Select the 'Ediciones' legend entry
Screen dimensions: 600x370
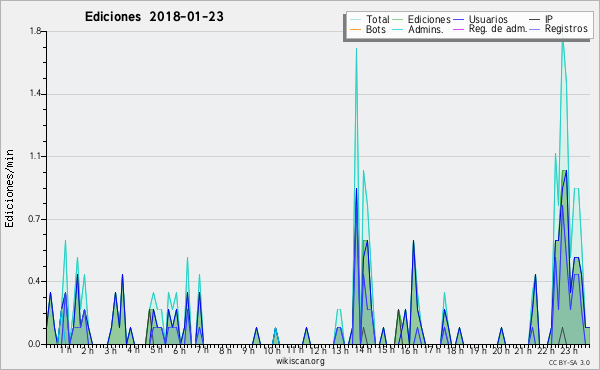pyautogui.click(x=429, y=19)
